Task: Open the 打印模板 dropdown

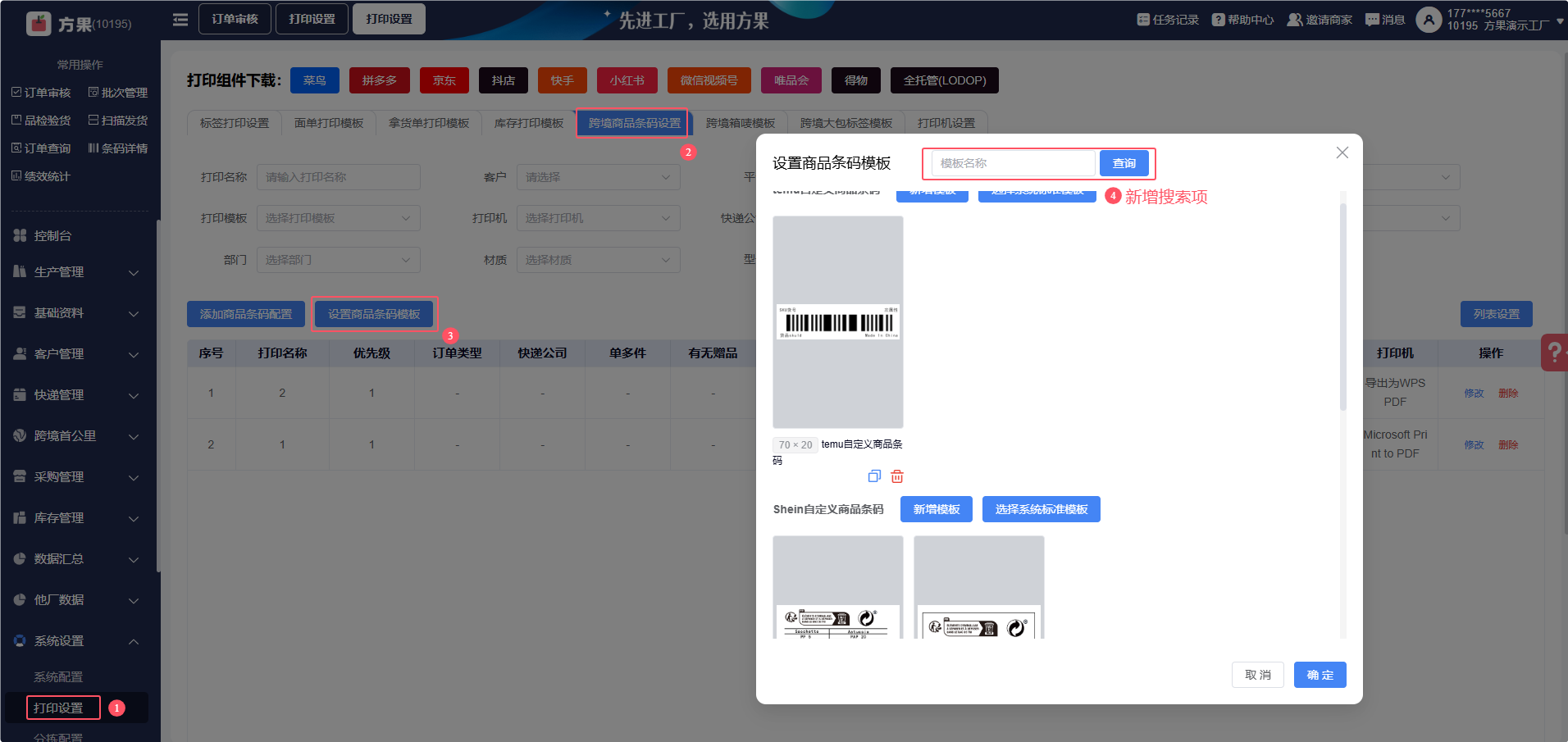Action: (x=338, y=218)
